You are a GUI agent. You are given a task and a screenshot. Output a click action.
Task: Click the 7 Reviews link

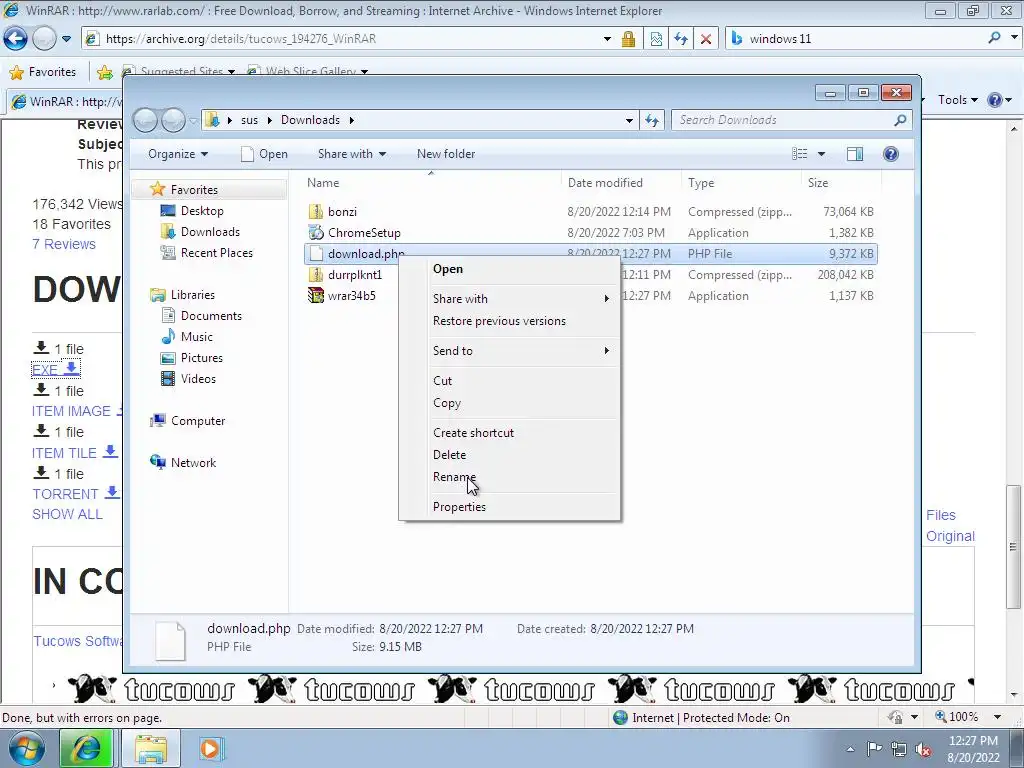[64, 244]
